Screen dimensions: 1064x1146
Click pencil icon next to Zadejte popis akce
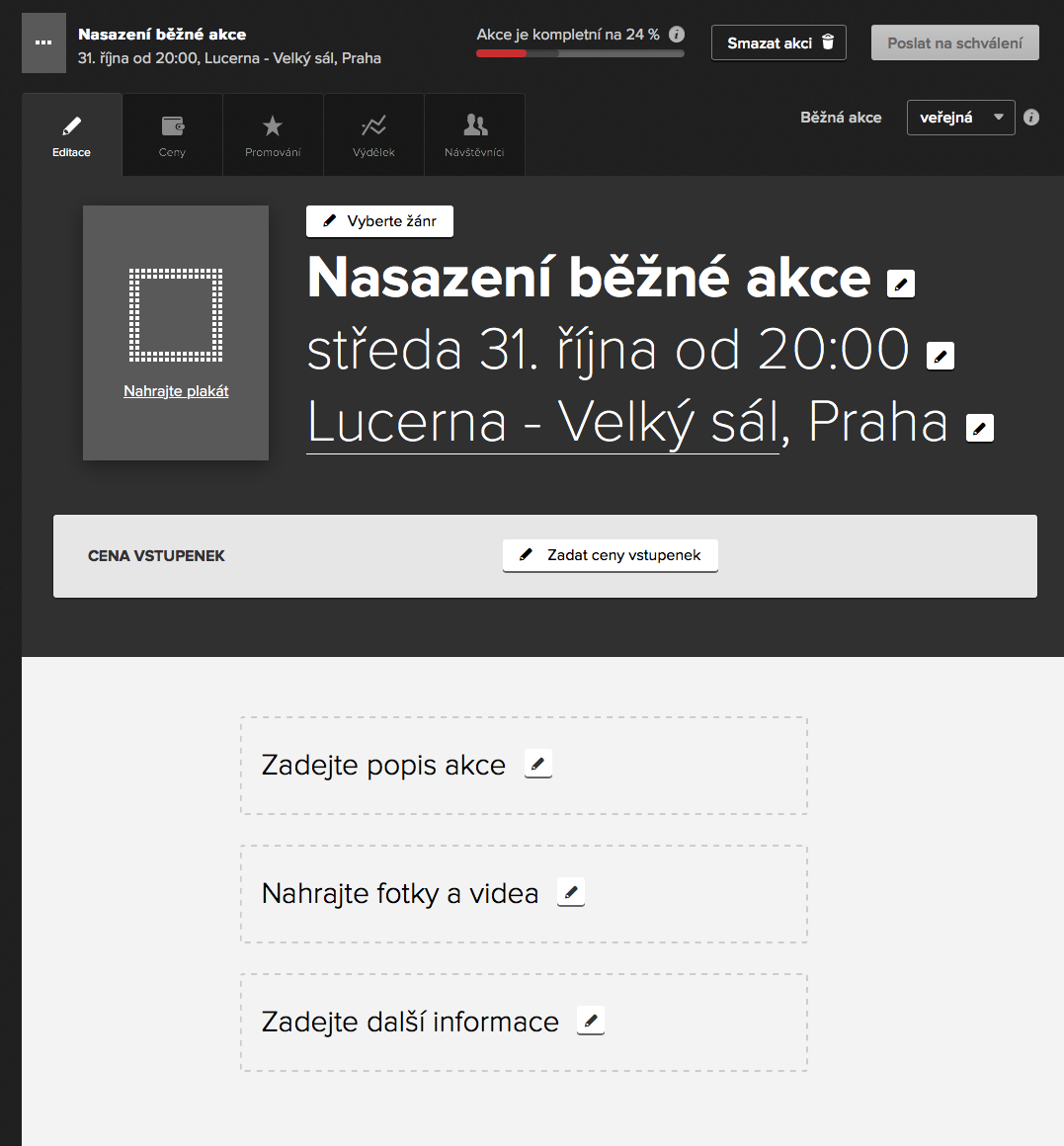[537, 764]
